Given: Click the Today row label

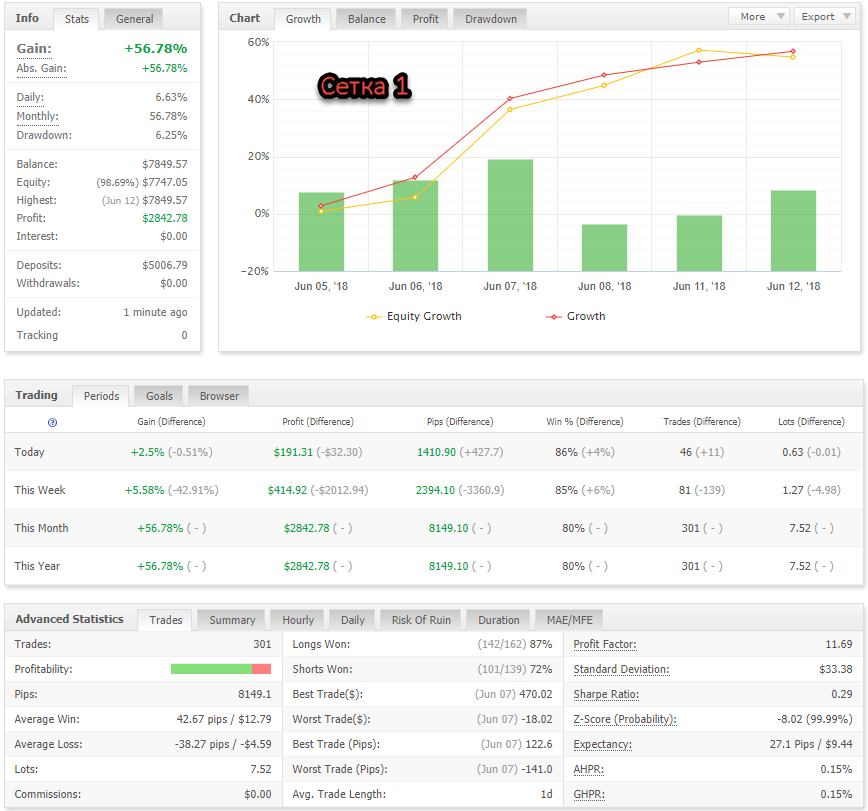Looking at the screenshot, I should (x=29, y=452).
